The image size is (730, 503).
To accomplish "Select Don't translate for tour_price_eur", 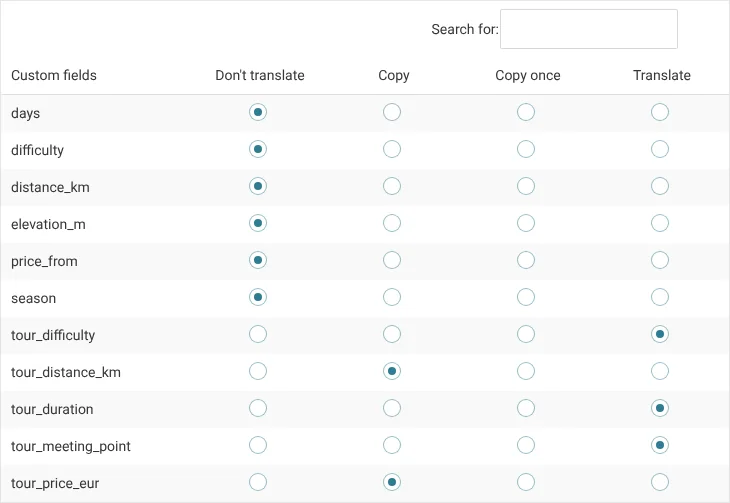I will pyautogui.click(x=258, y=482).
